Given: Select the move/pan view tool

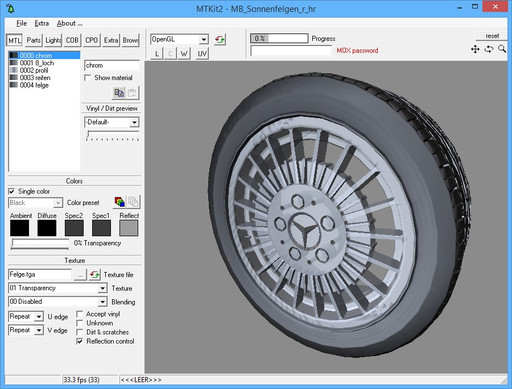Looking at the screenshot, I should click(x=475, y=49).
